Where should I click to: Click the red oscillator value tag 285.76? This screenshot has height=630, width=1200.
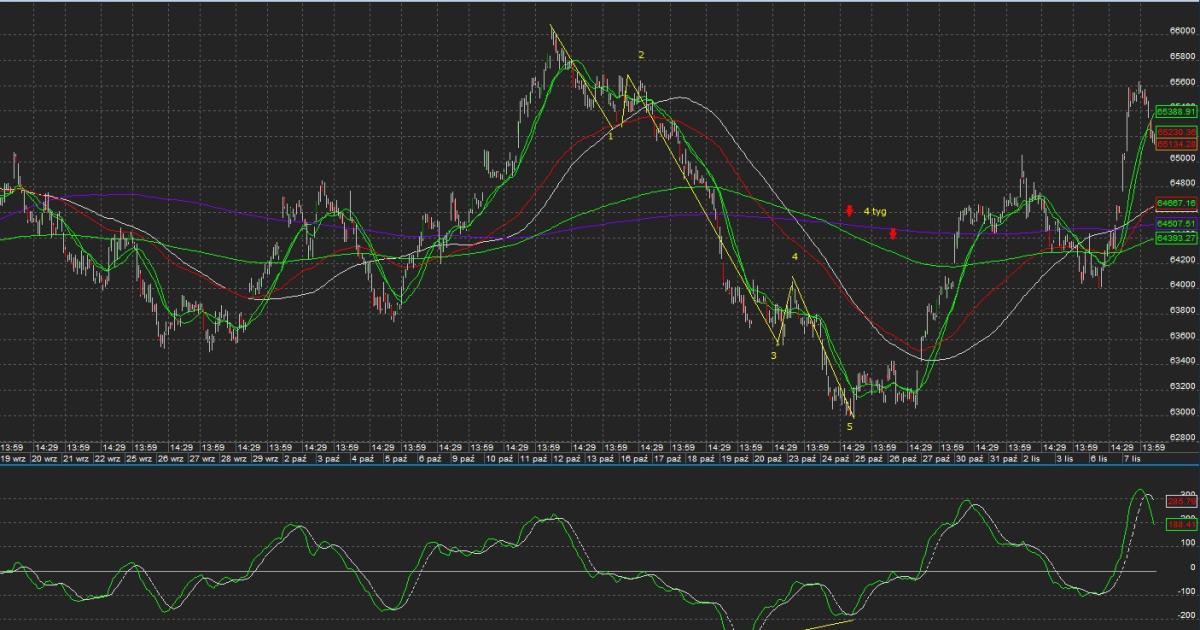(x=1181, y=502)
